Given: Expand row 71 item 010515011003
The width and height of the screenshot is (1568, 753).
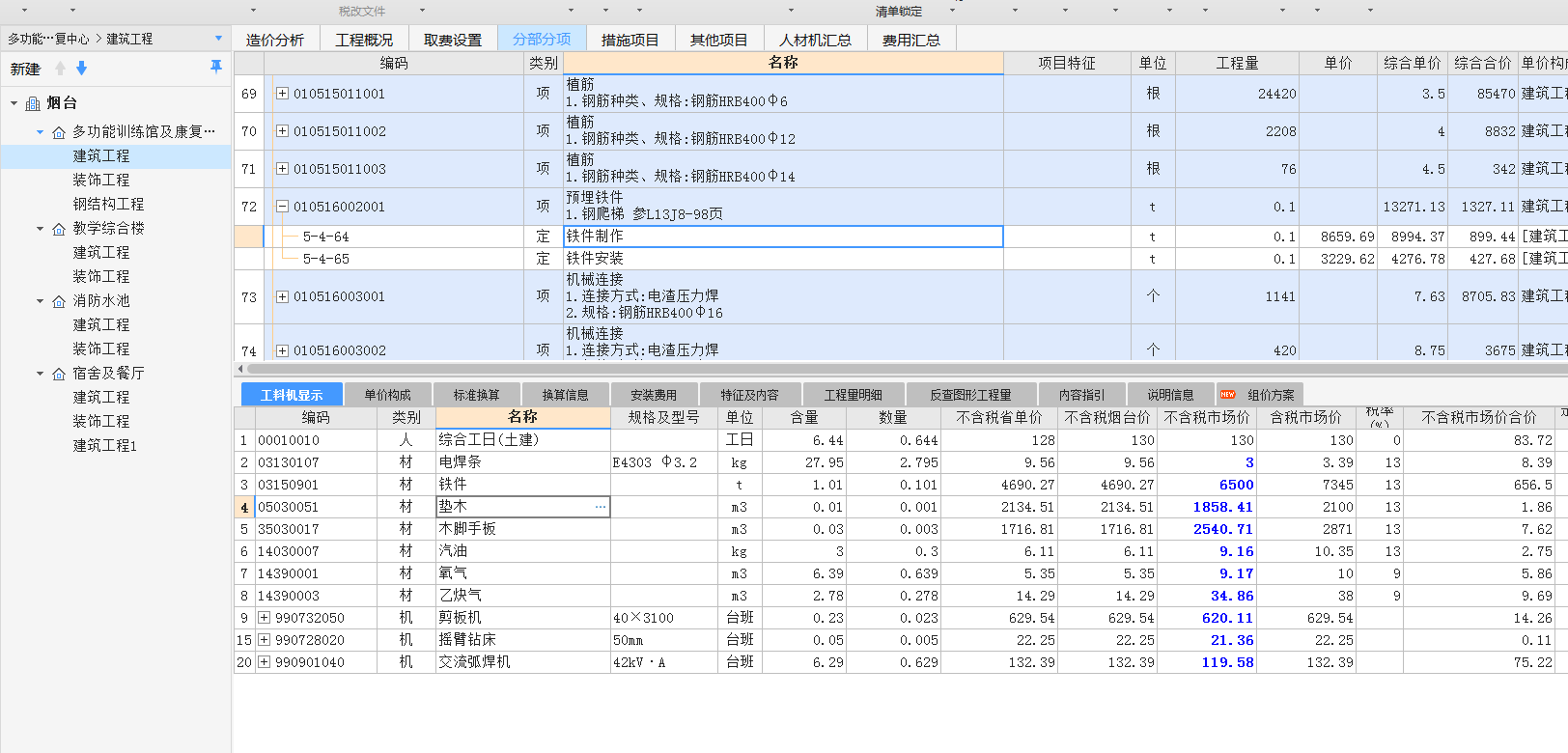Looking at the screenshot, I should pos(282,169).
